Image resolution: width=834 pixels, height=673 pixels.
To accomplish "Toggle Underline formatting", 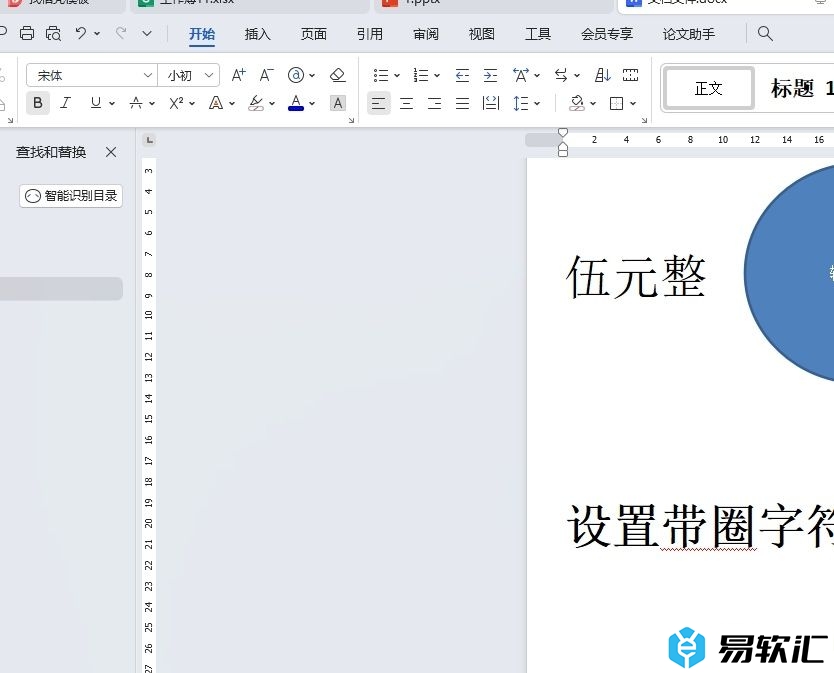I will tap(96, 103).
